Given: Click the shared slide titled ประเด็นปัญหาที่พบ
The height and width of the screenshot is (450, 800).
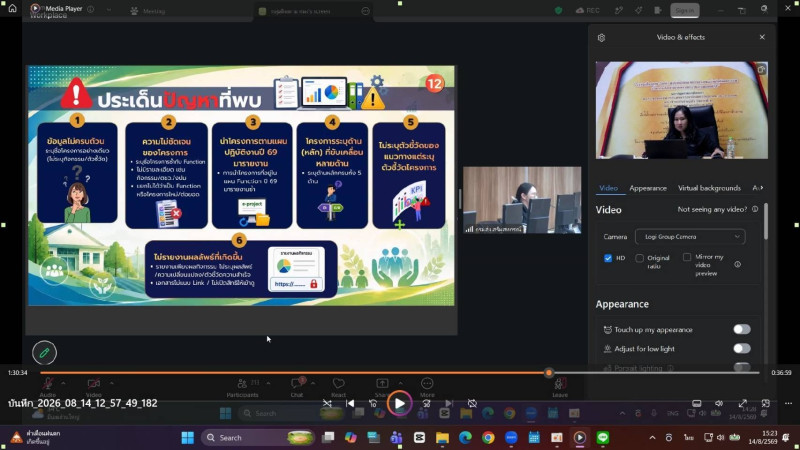Looking at the screenshot, I should point(241,186).
